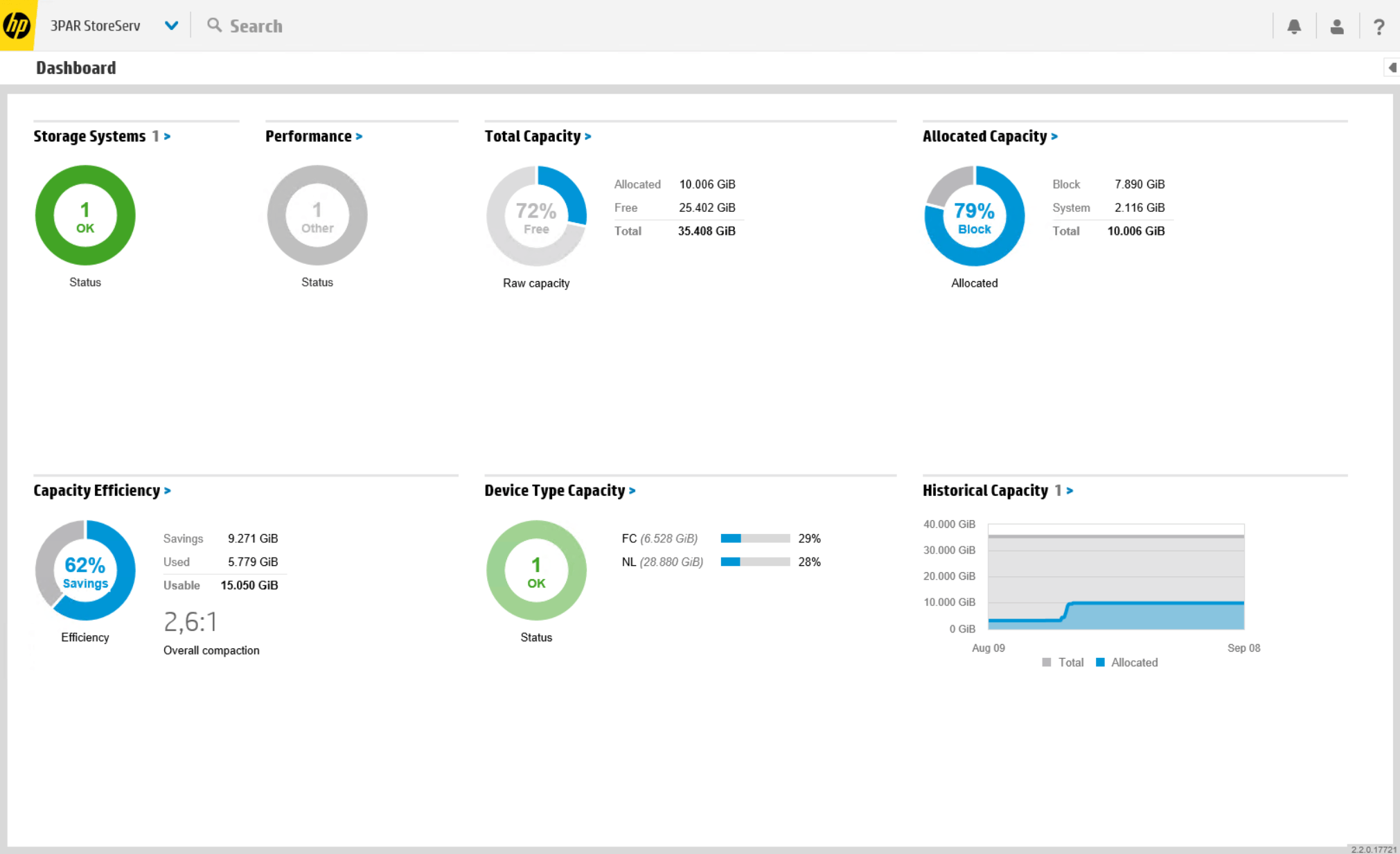Toggle the Allocated series legend swatch
Viewport: 1400px width, 854px height.
click(x=1100, y=662)
